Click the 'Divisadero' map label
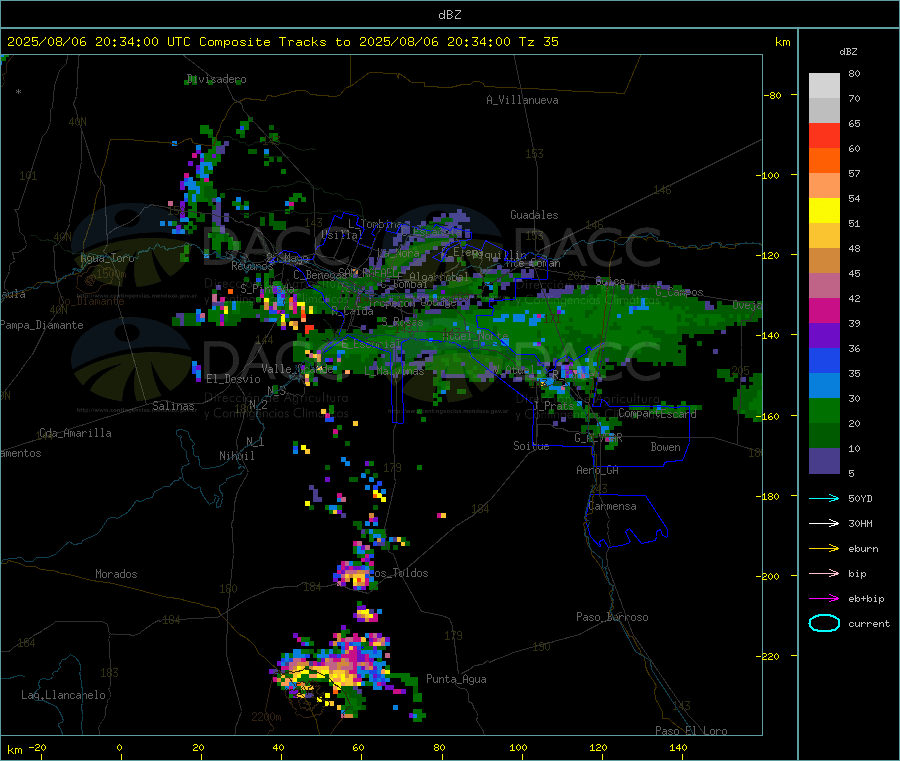Viewport: 900px width, 761px height. pyautogui.click(x=217, y=79)
